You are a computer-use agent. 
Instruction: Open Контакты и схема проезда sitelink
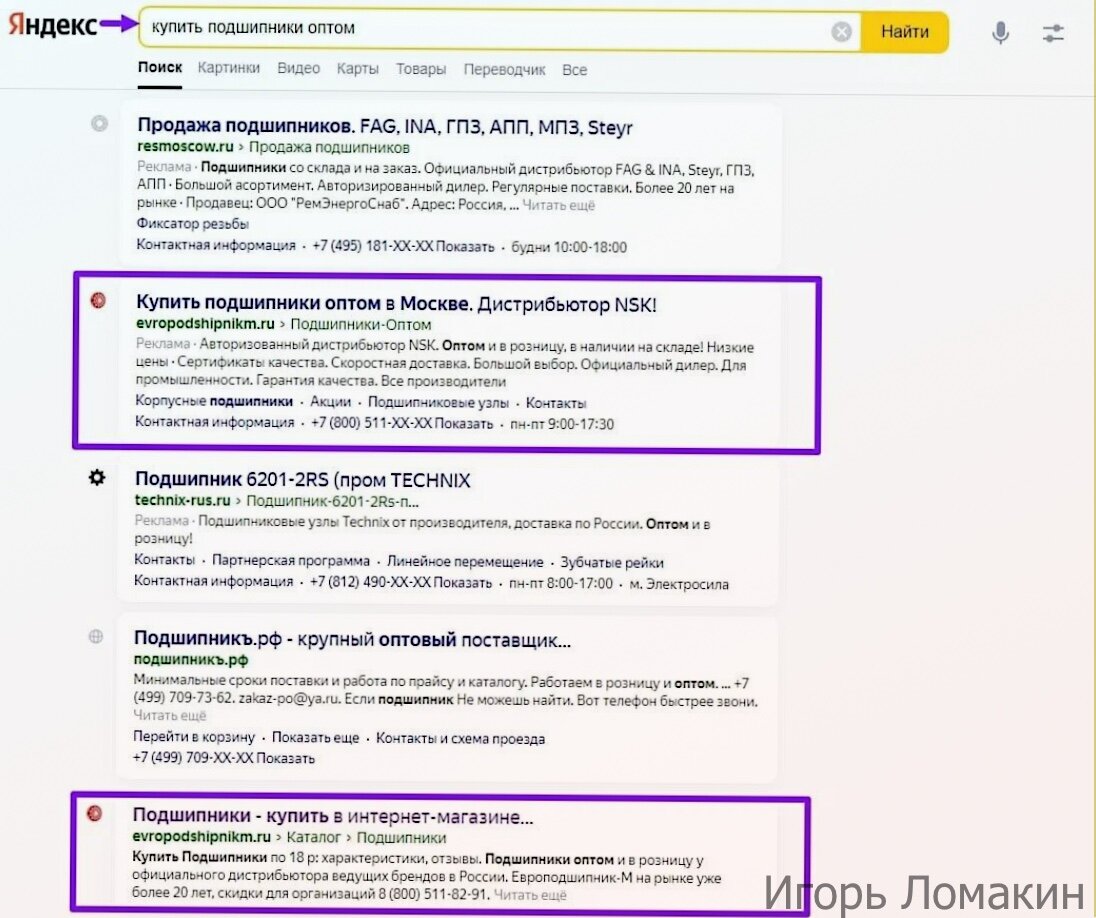tap(461, 738)
